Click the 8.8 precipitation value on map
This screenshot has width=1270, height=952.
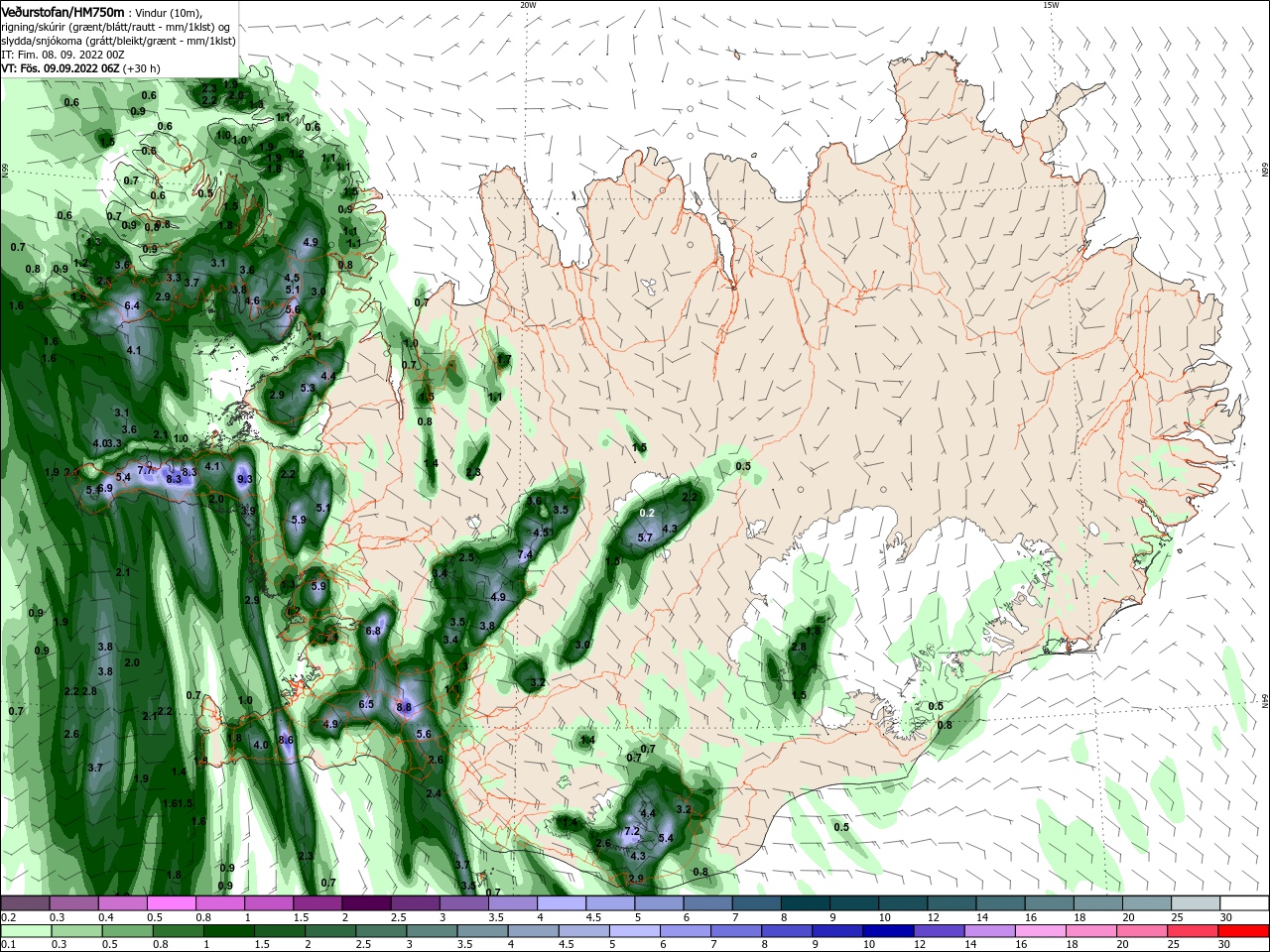click(x=404, y=708)
